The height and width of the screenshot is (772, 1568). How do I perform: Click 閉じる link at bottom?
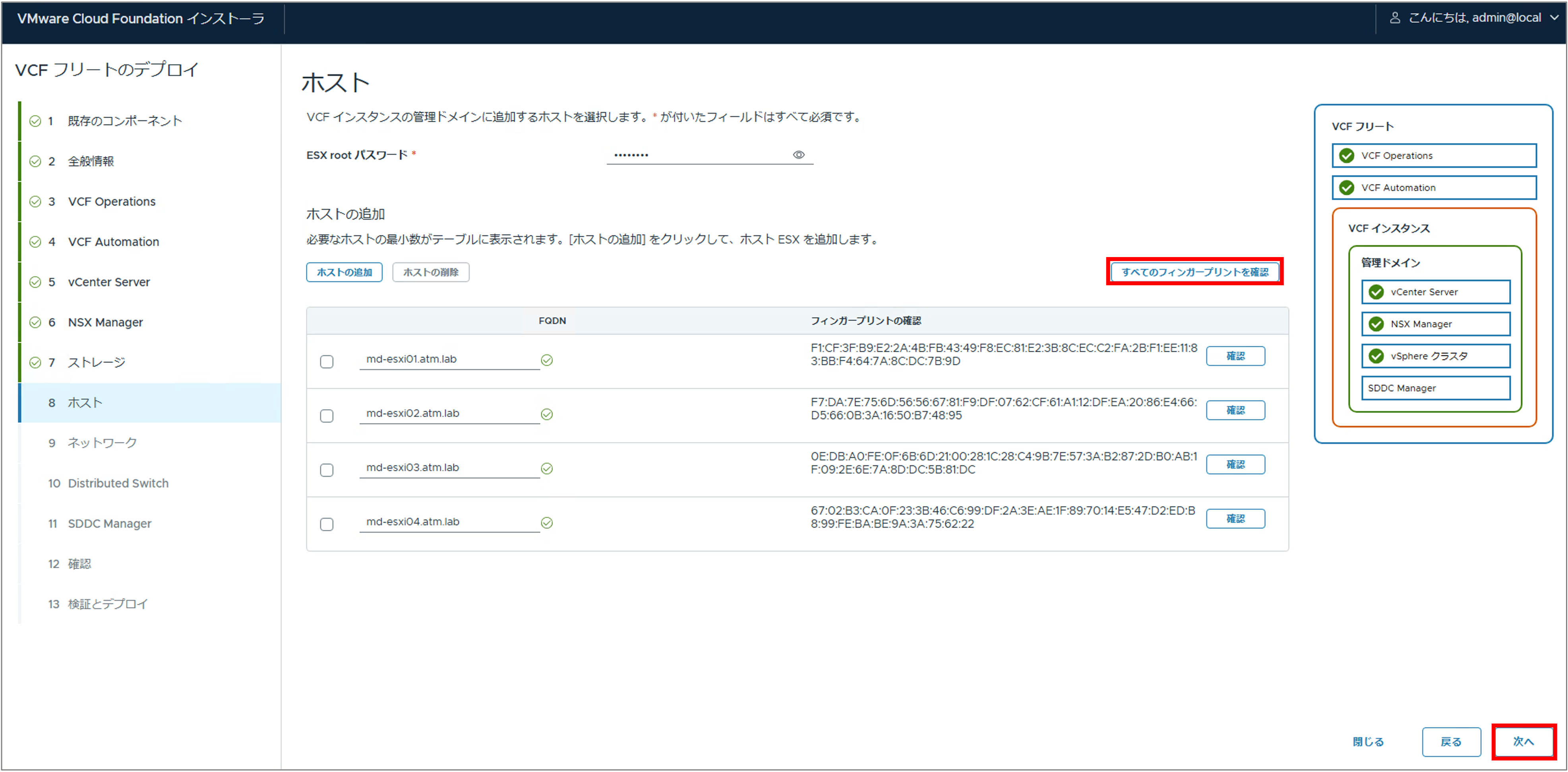point(1368,741)
